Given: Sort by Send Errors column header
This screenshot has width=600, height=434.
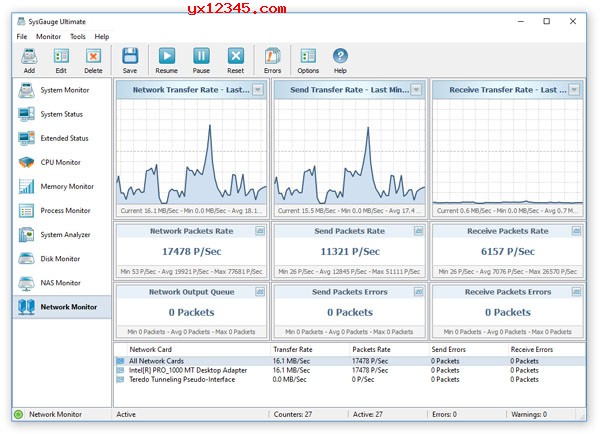Looking at the screenshot, I should [448, 349].
